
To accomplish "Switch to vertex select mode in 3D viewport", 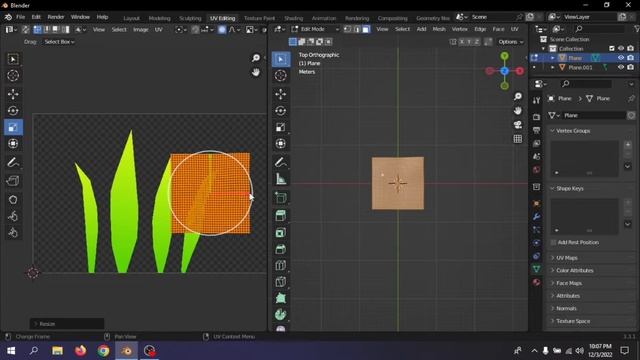I will pos(347,29).
